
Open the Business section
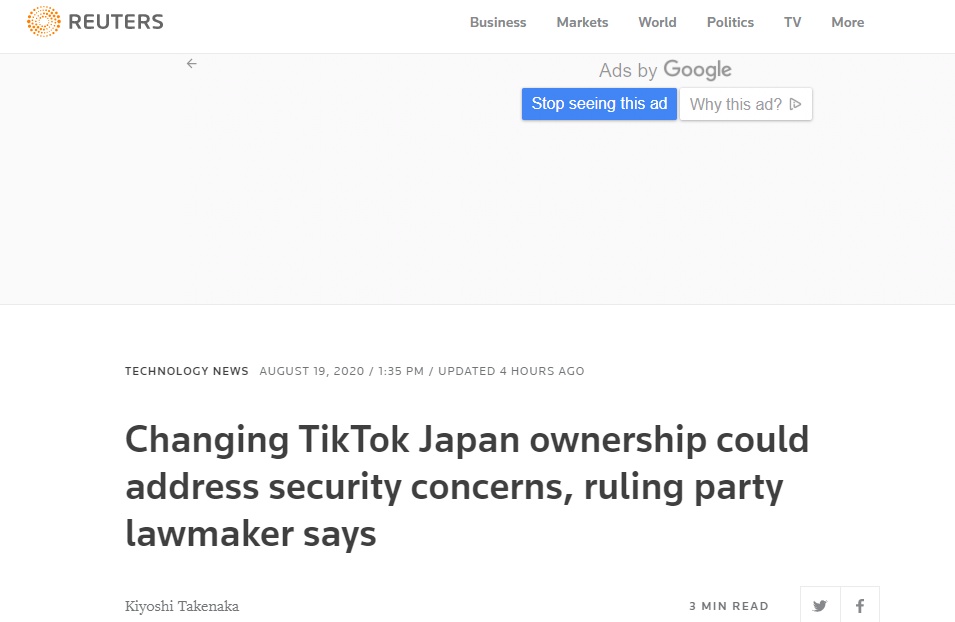pos(498,22)
